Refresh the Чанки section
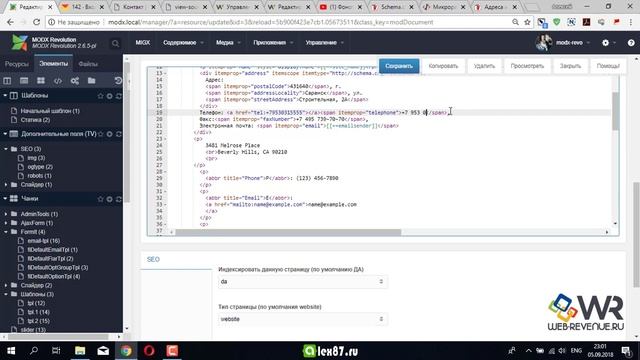The width and height of the screenshot is (640, 360). [119, 199]
